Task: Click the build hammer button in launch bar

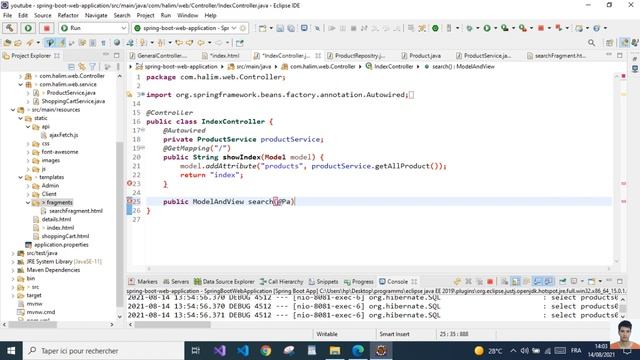Action: [x=10, y=28]
